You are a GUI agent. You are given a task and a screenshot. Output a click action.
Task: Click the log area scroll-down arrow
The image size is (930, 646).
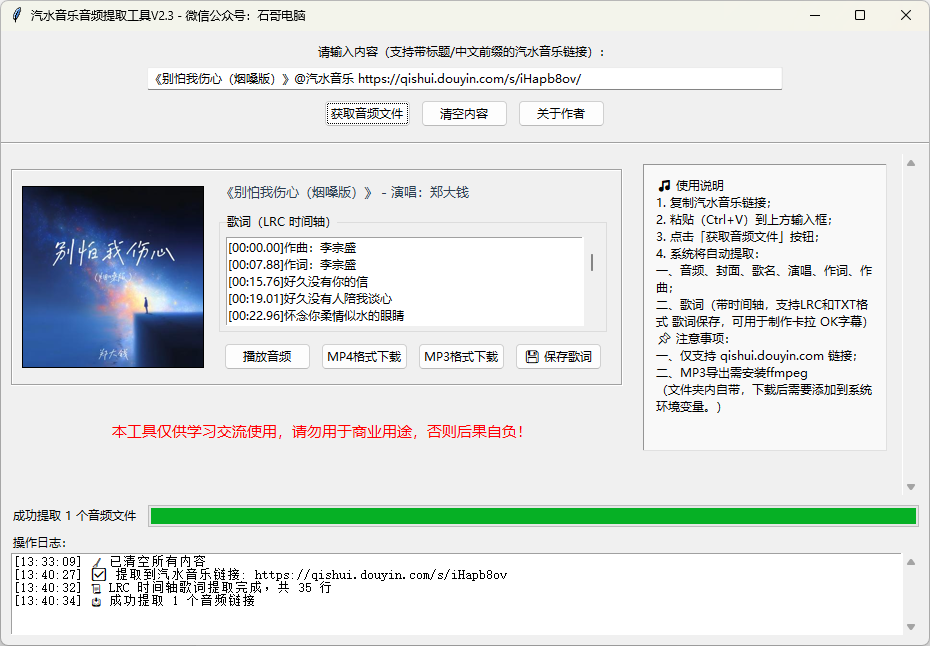tap(910, 627)
